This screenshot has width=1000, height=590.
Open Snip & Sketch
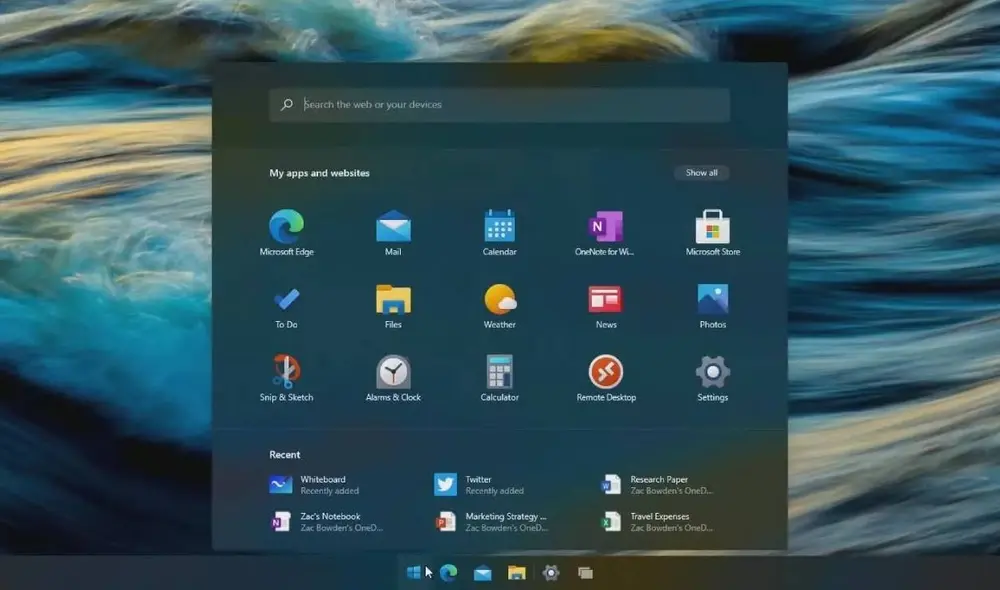pos(286,374)
